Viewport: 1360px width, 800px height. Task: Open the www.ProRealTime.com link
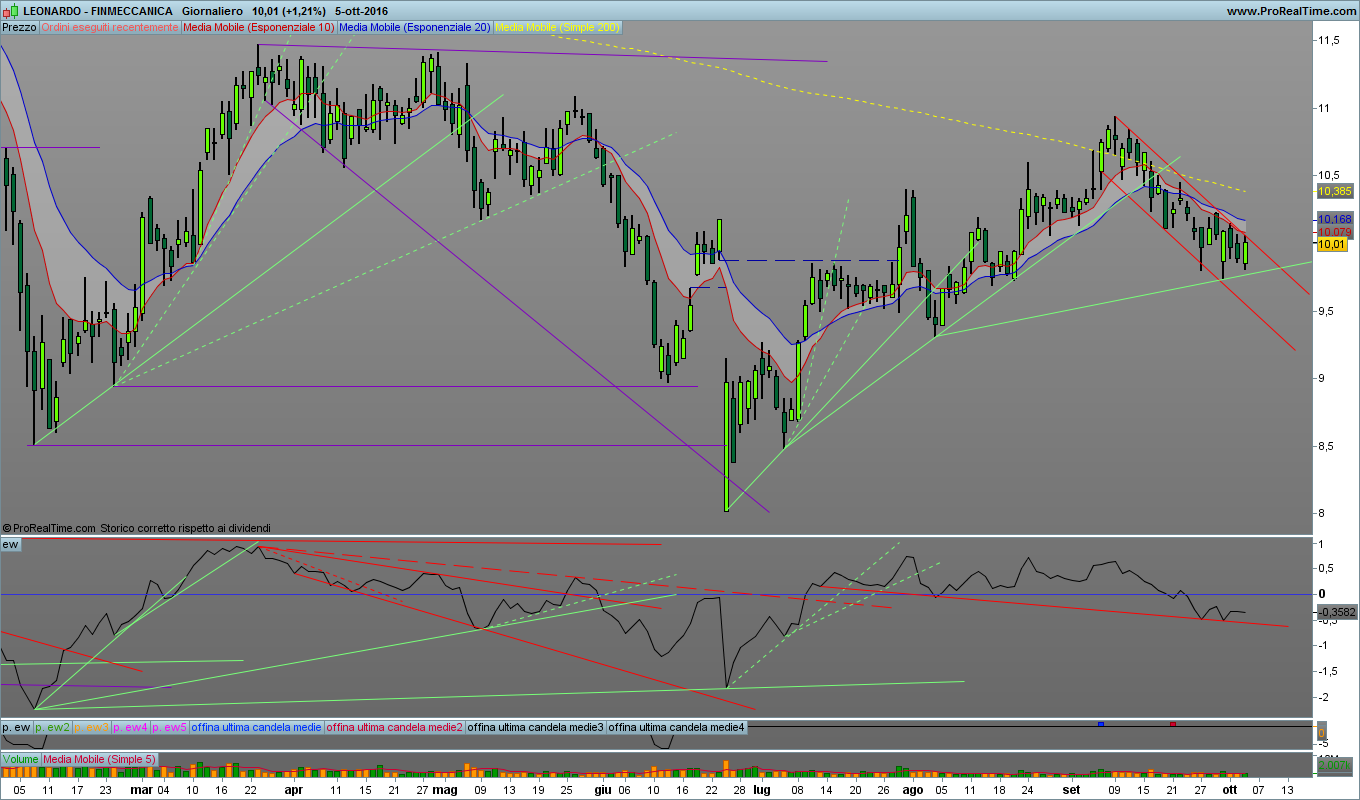tap(1290, 10)
